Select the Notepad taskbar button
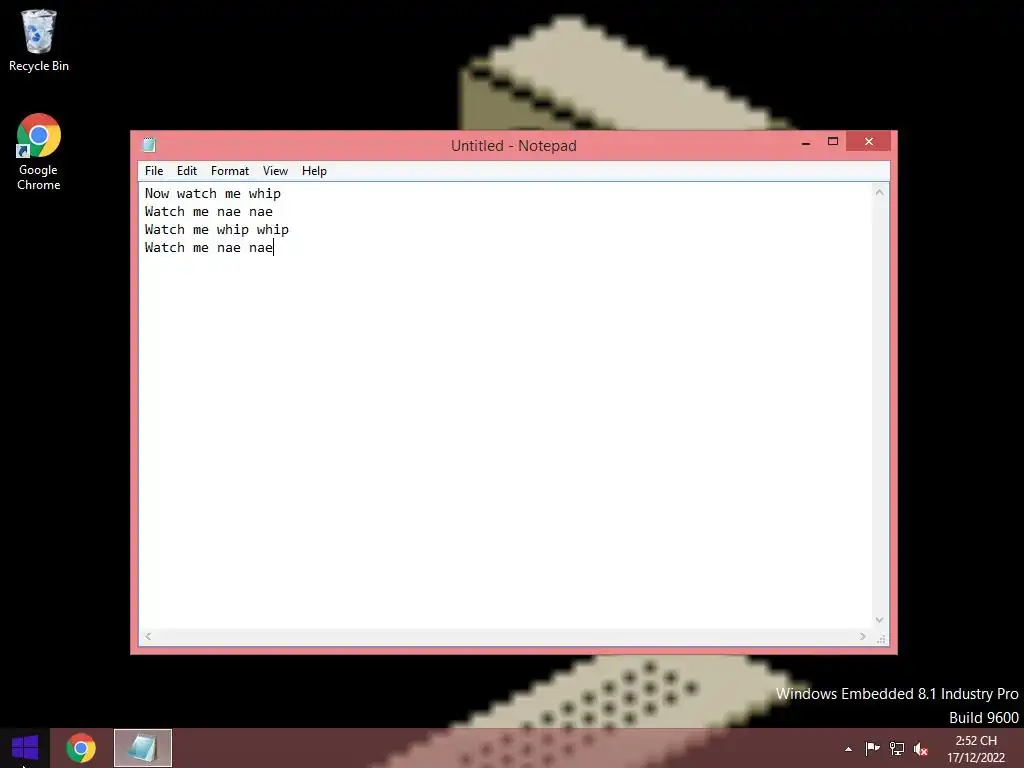1024x768 pixels. [x=143, y=748]
